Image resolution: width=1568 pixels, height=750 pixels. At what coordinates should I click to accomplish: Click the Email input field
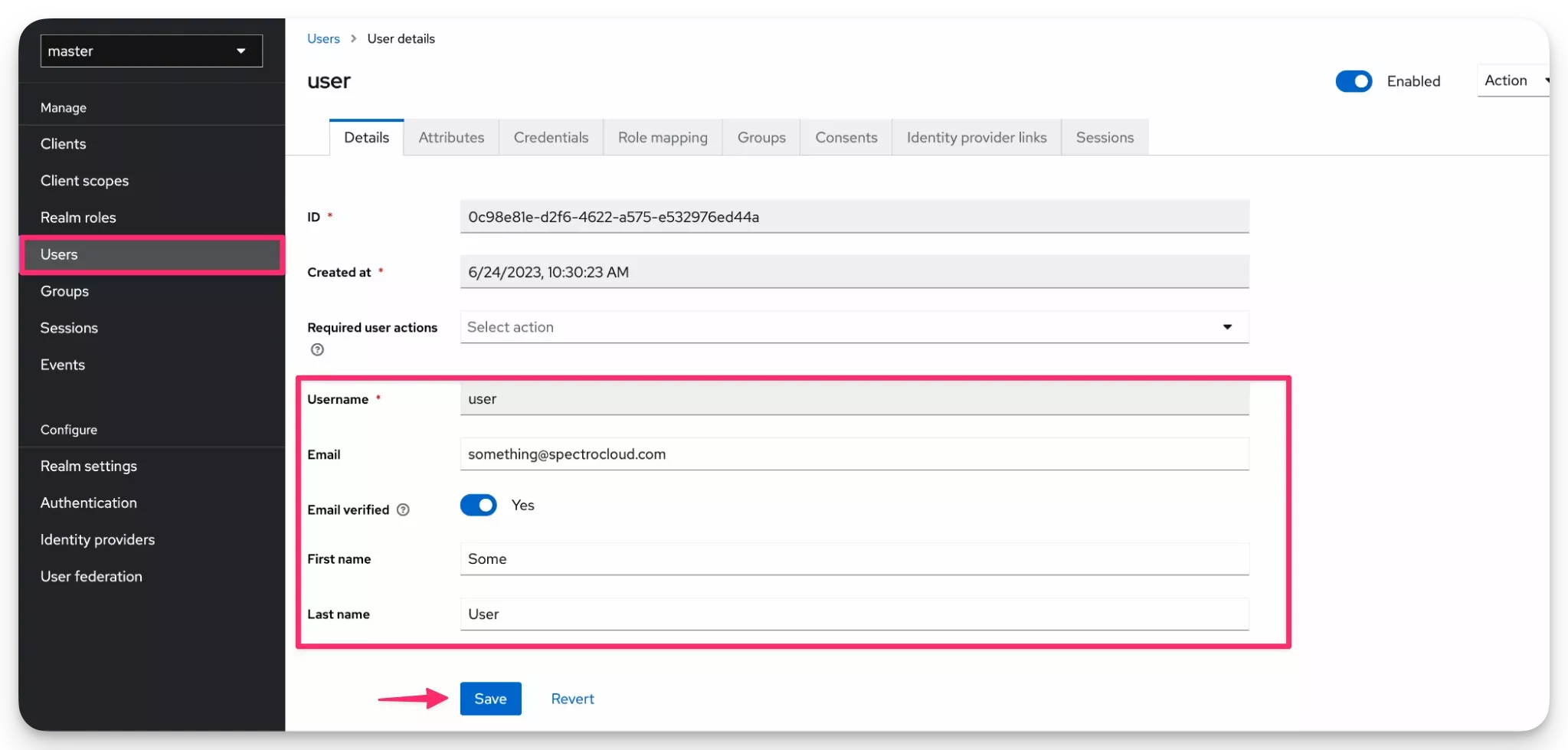pos(853,454)
